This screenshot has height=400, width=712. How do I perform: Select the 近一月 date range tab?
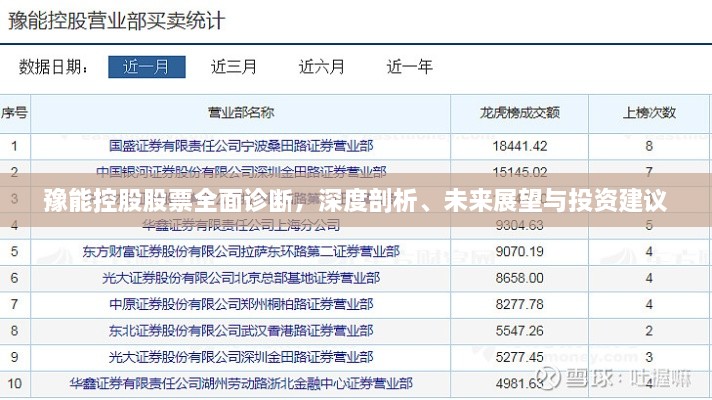click(x=147, y=67)
